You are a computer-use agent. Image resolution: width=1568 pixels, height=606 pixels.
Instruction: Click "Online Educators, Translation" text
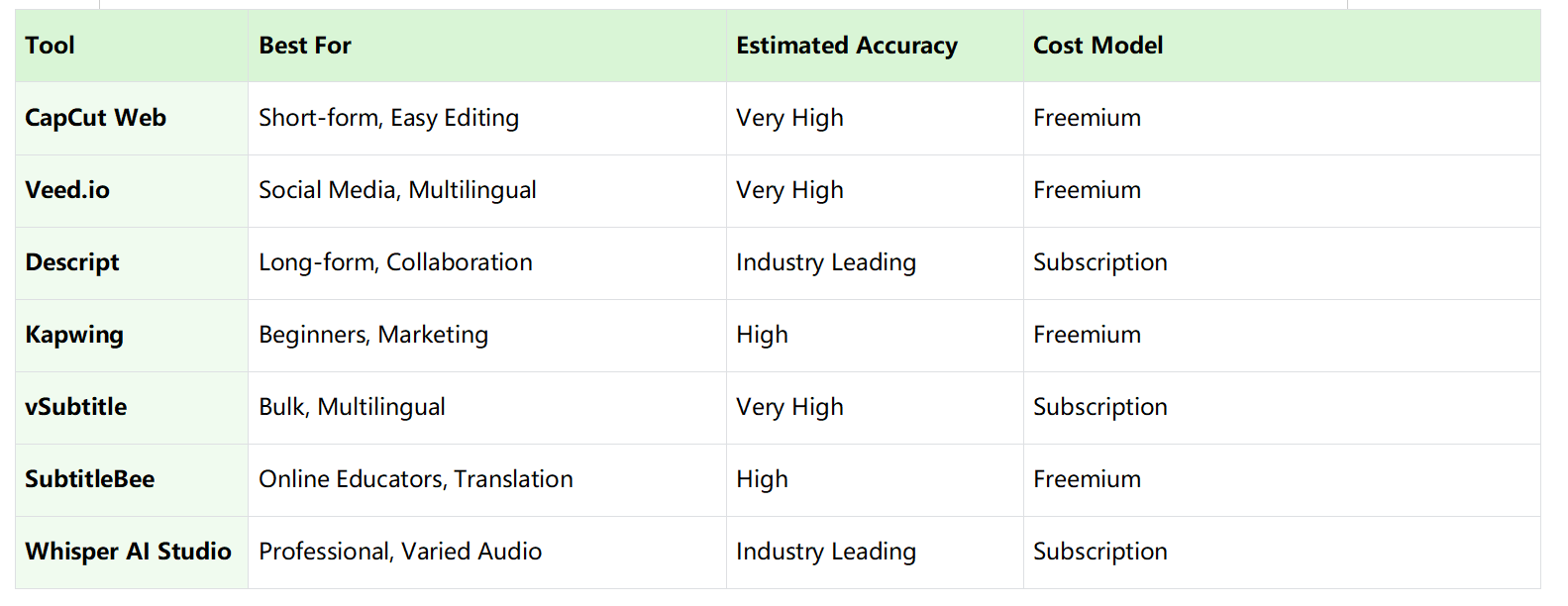416,479
